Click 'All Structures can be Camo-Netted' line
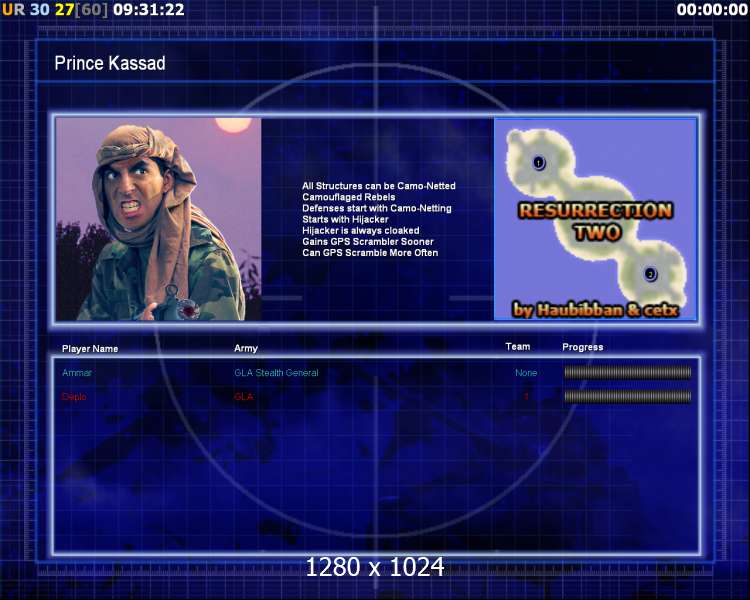The width and height of the screenshot is (750, 600). coord(379,186)
